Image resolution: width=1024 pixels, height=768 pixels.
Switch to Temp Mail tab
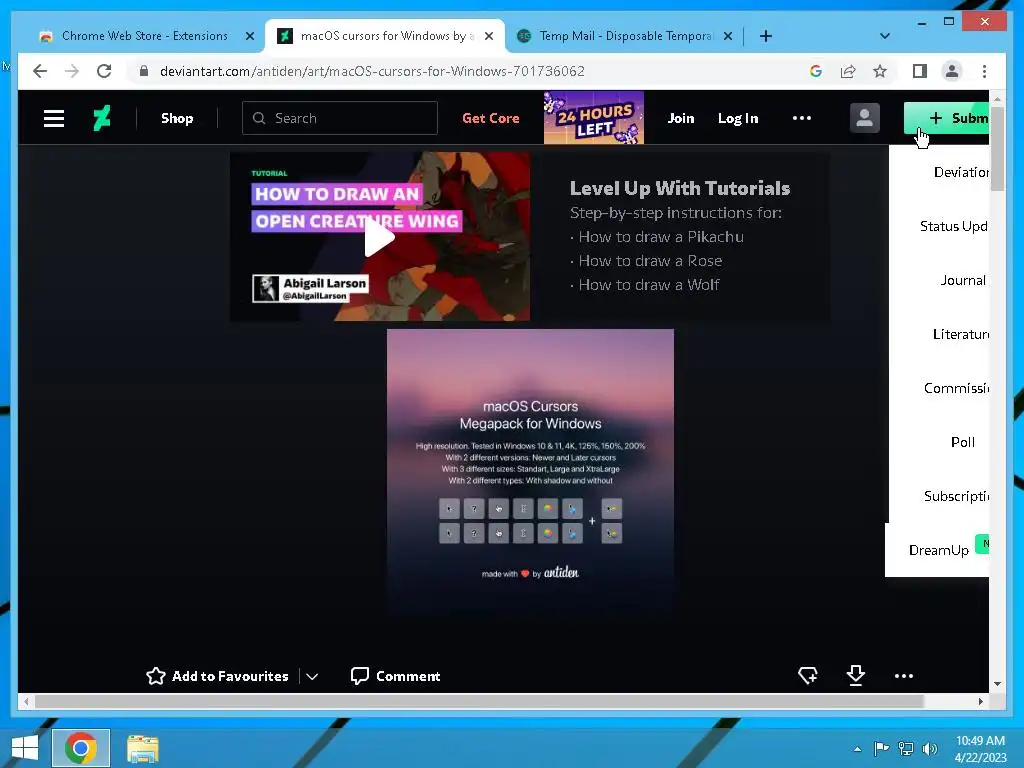coord(626,36)
